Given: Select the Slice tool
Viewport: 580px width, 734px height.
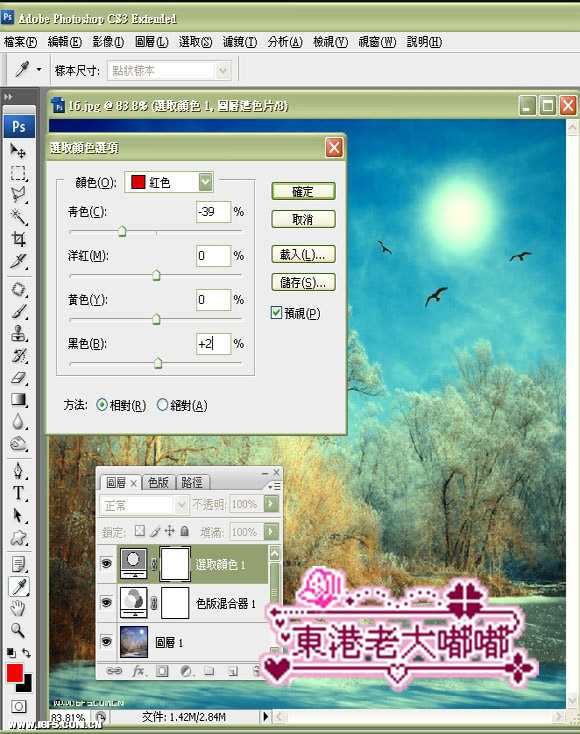Looking at the screenshot, I should click(x=18, y=261).
